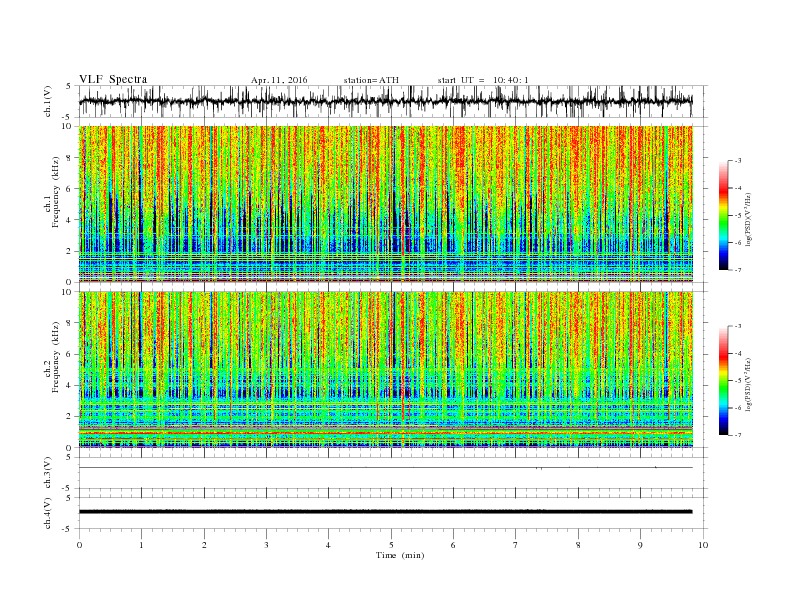Click the '9' tick on time axis

coord(640,545)
